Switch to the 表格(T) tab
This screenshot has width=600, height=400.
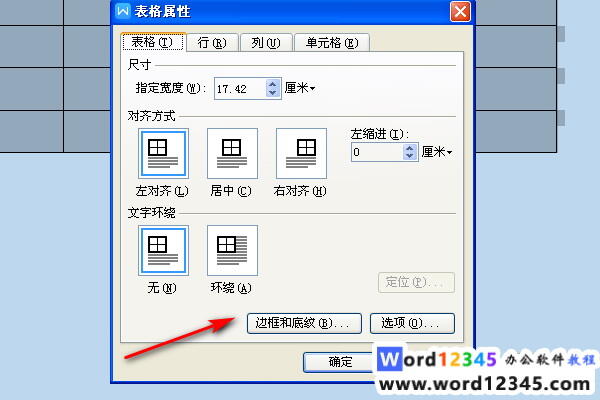coord(153,42)
